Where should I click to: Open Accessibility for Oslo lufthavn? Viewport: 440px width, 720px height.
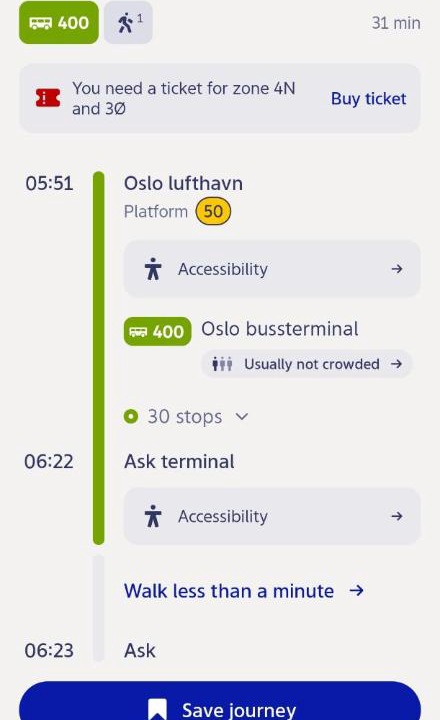pos(272,269)
